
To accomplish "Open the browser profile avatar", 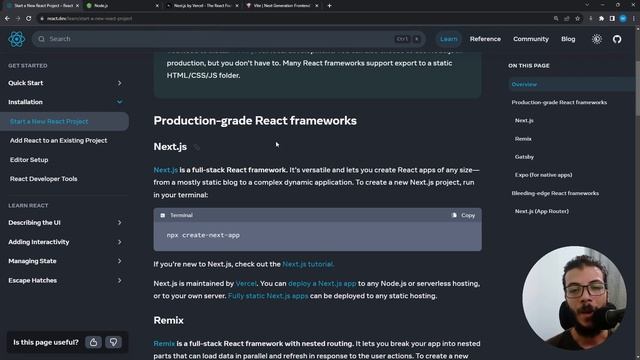I will pyautogui.click(x=623, y=18).
